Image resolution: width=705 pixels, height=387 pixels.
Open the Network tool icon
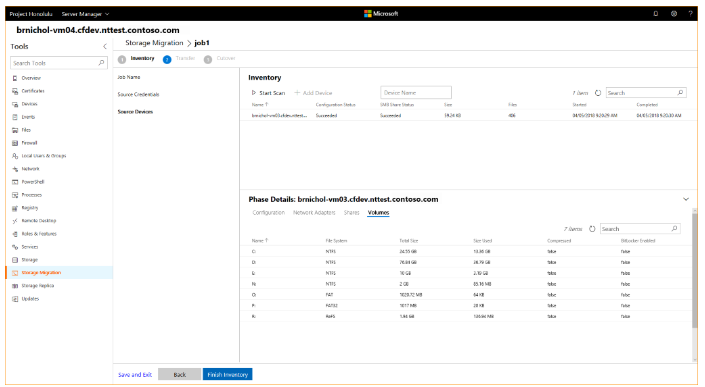15,169
